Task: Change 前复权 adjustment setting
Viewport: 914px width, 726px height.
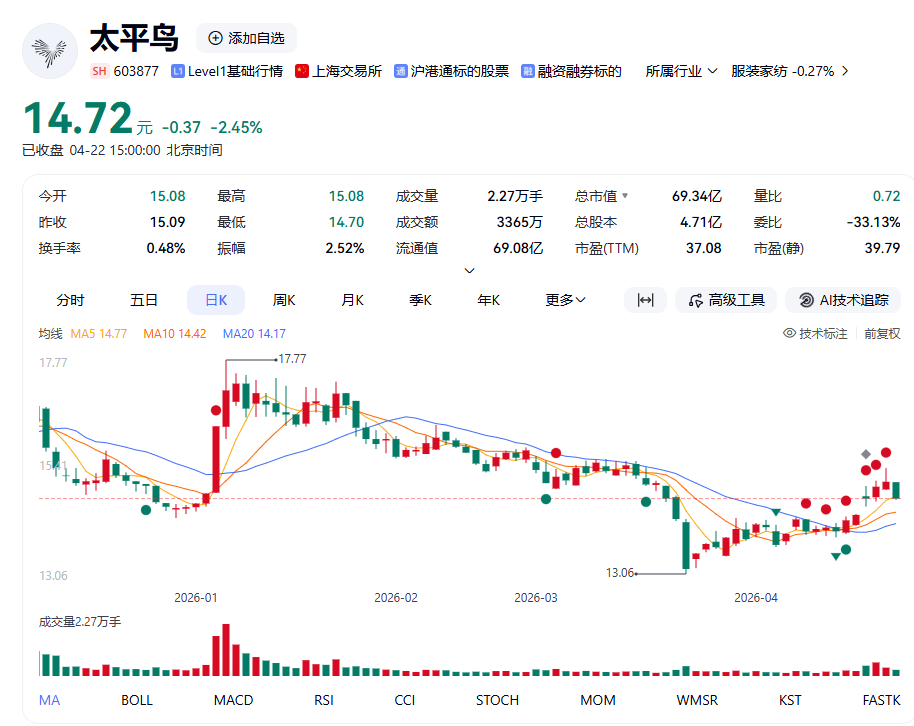Action: [882, 334]
